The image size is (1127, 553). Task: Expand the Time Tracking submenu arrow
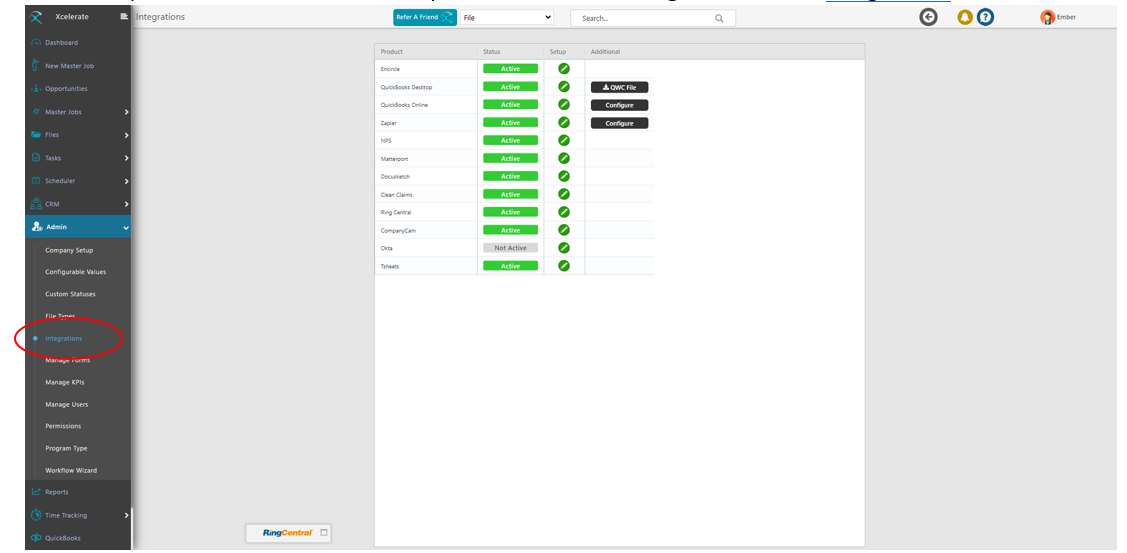pyautogui.click(x=126, y=515)
